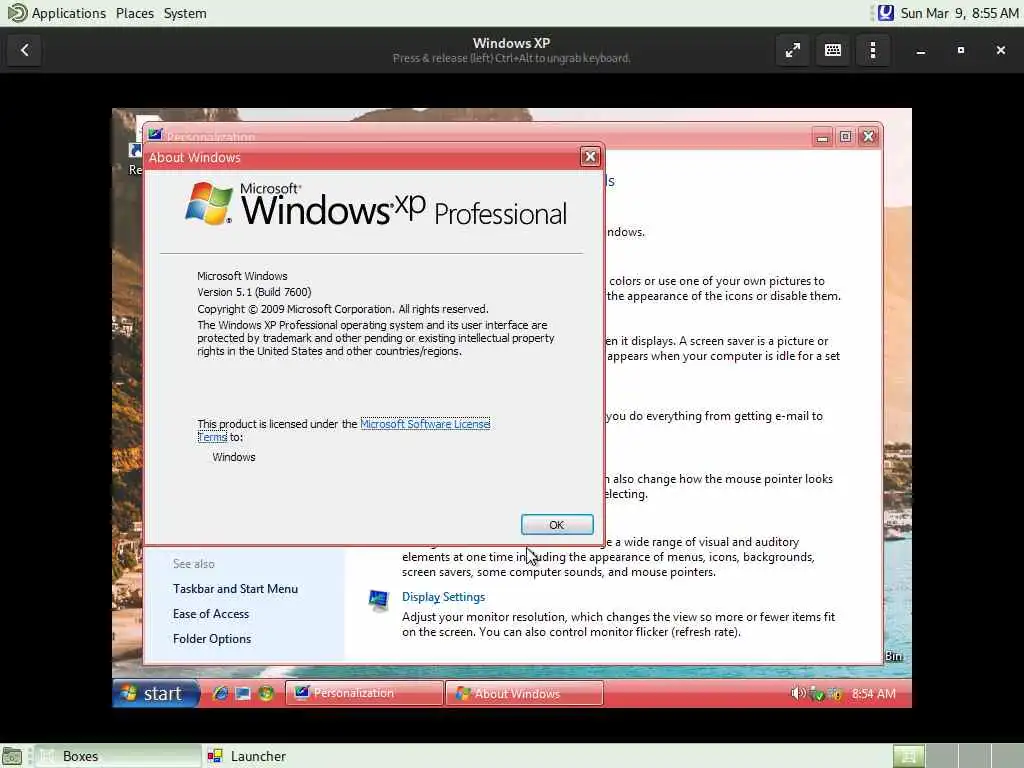Select the Launcher taskbar entry
Viewport: 1024px width, 768px height.
click(x=248, y=756)
